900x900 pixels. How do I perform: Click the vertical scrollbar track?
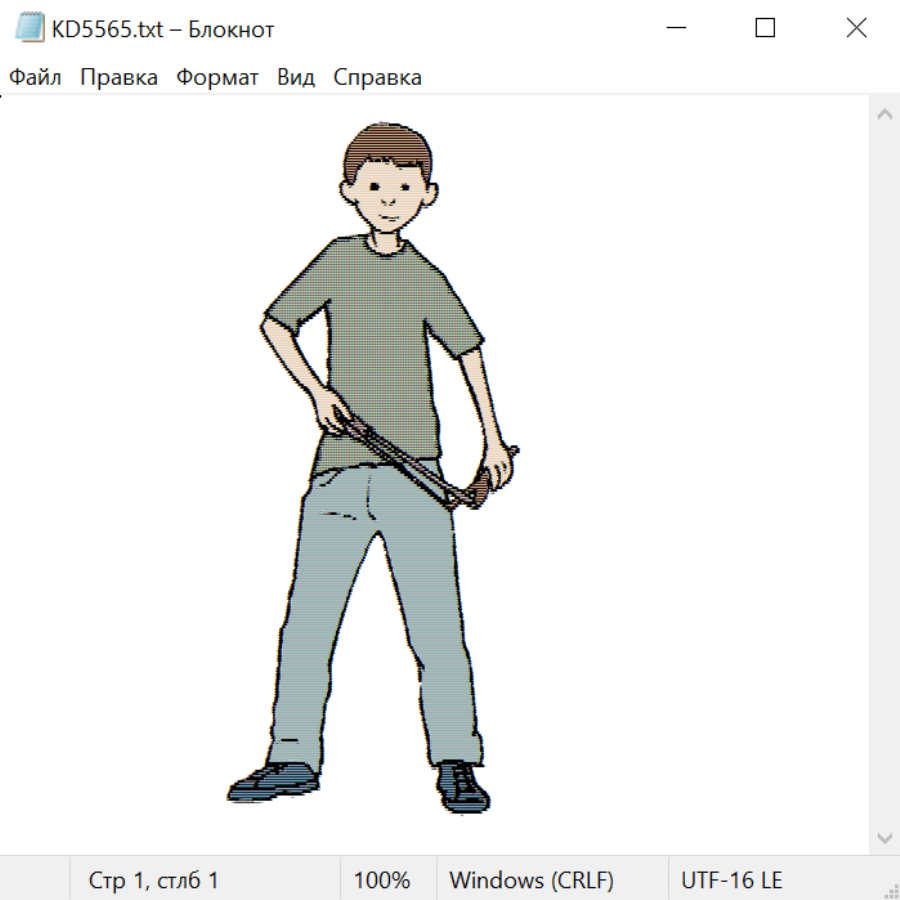coord(884,475)
